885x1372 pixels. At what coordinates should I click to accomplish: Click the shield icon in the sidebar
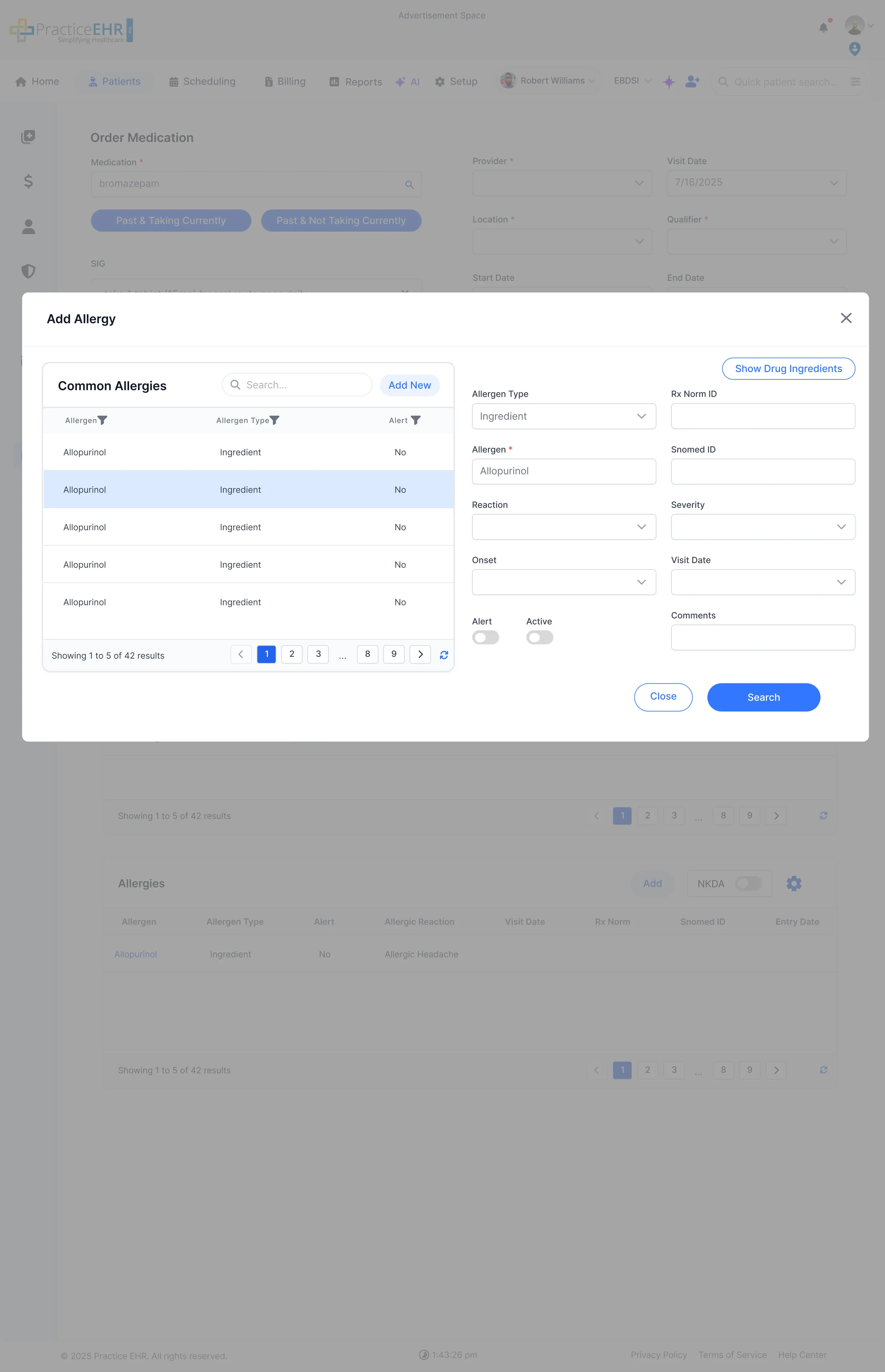coord(28,271)
